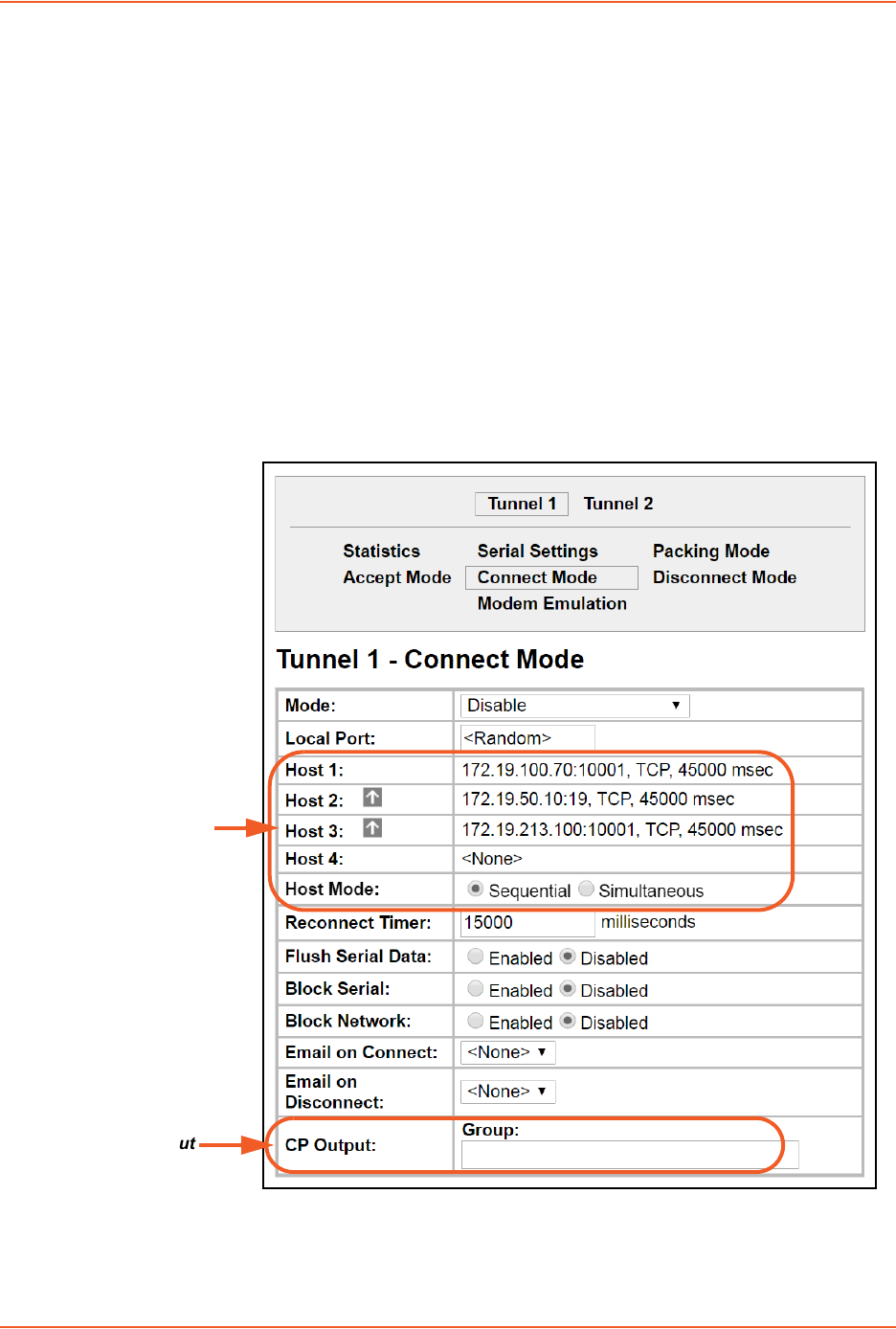The width and height of the screenshot is (896, 1329).
Task: Click the Local Port input field
Action: click(527, 738)
